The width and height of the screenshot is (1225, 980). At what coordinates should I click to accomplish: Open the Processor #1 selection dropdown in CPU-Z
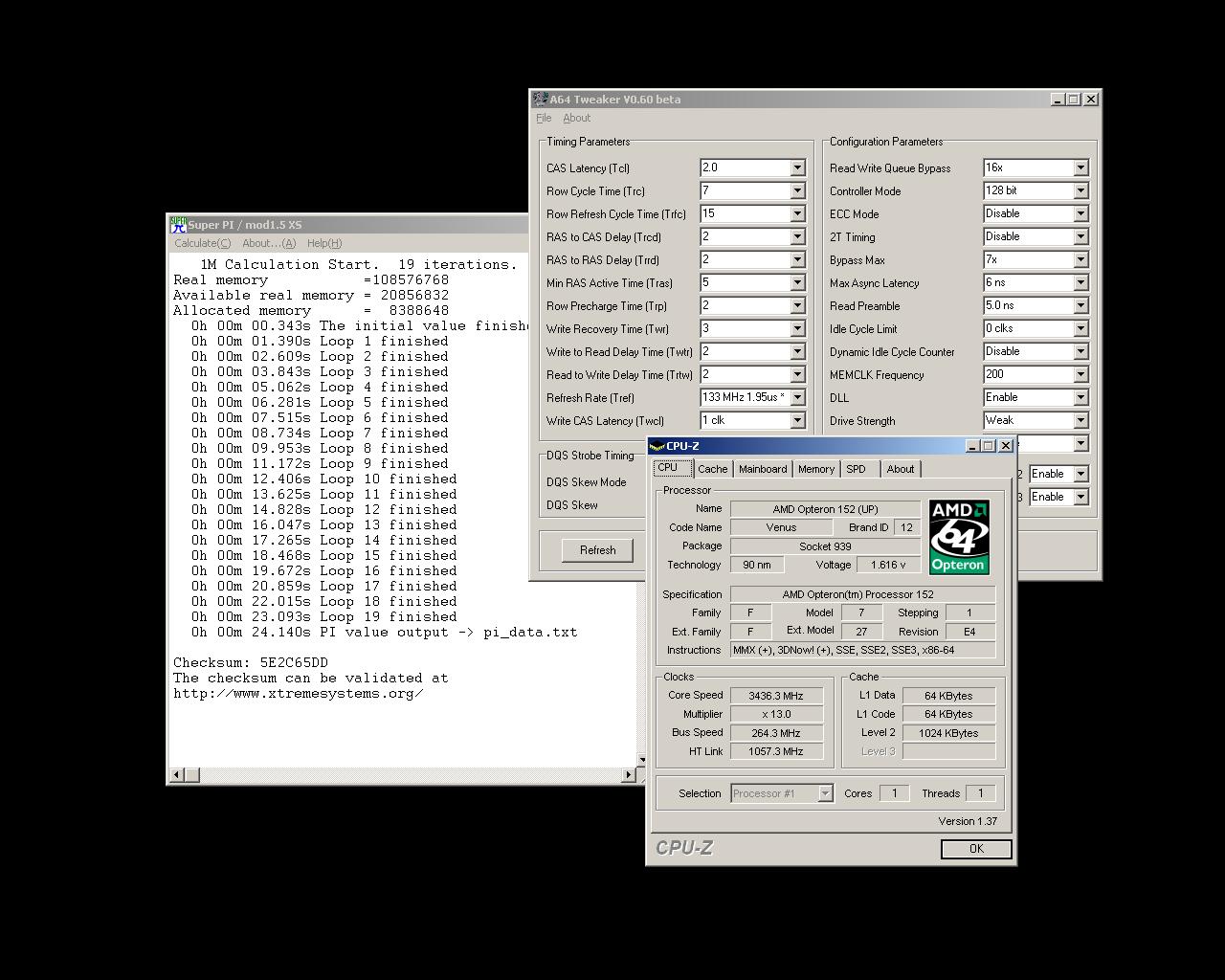click(825, 793)
